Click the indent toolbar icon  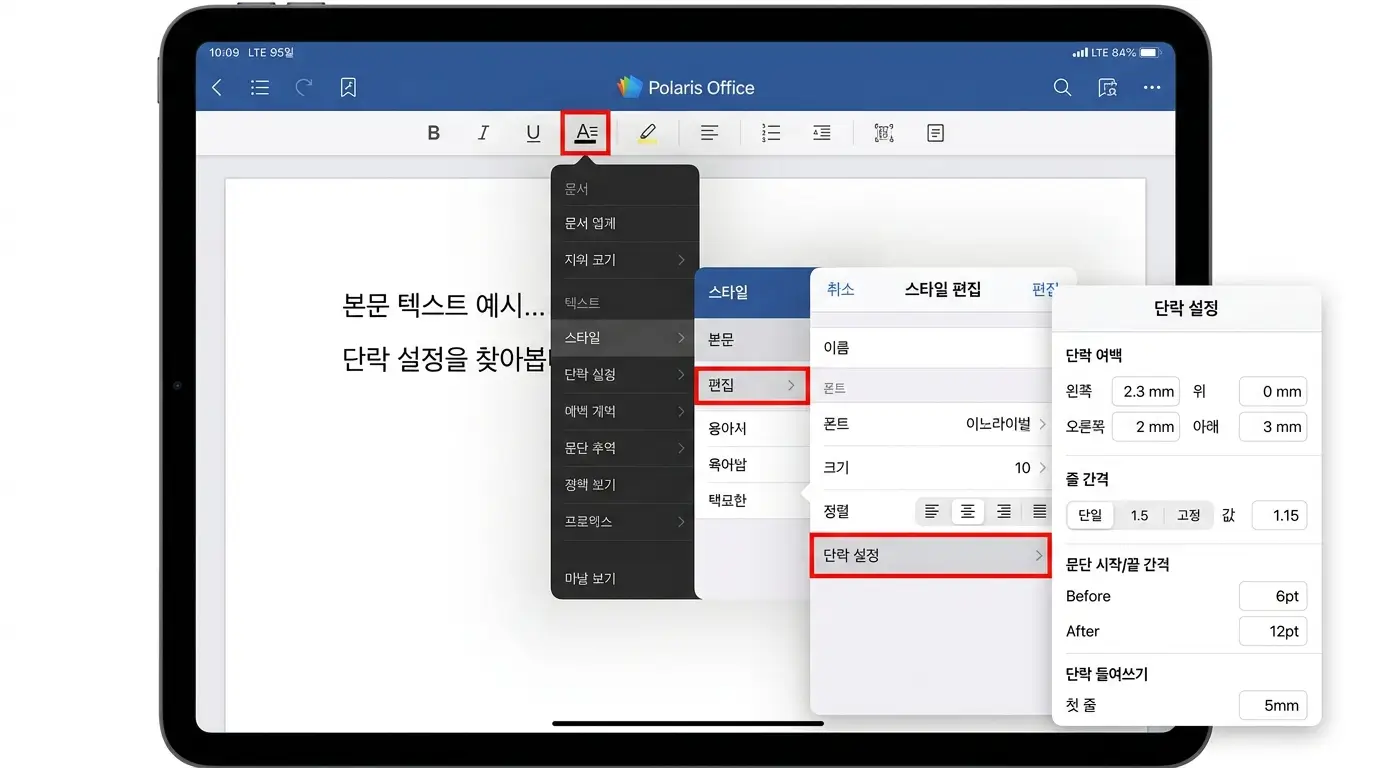[x=822, y=133]
